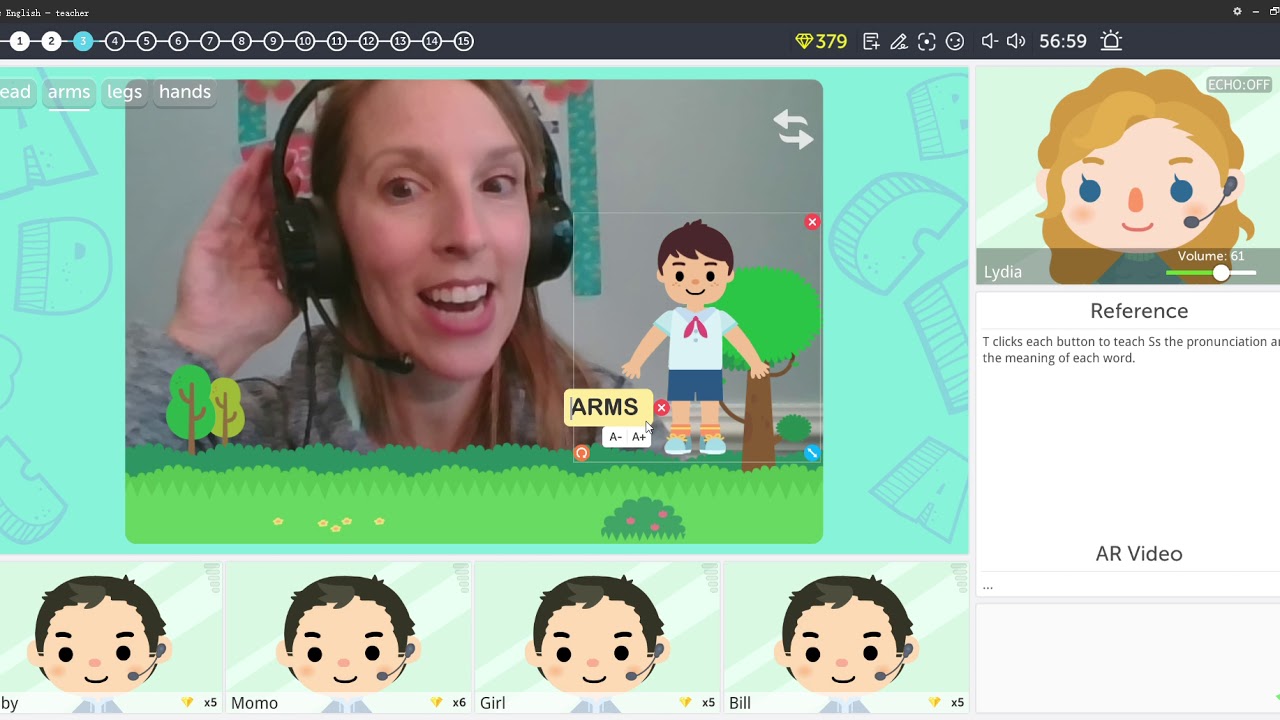Click Bill's diamond reward icon
The image size is (1280, 720).
coord(934,703)
